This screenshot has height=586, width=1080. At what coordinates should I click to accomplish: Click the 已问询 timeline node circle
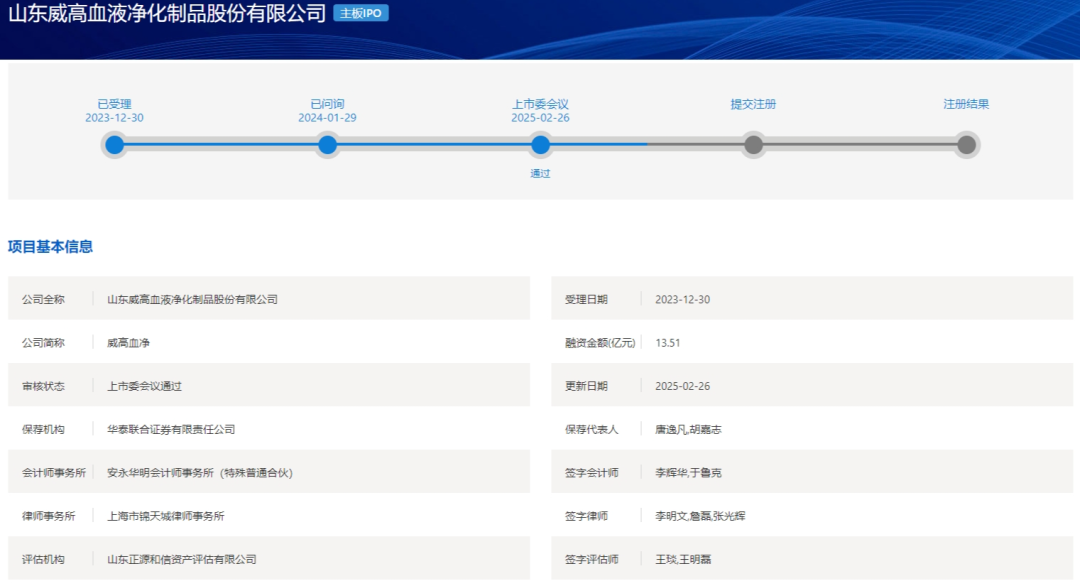[x=327, y=145]
